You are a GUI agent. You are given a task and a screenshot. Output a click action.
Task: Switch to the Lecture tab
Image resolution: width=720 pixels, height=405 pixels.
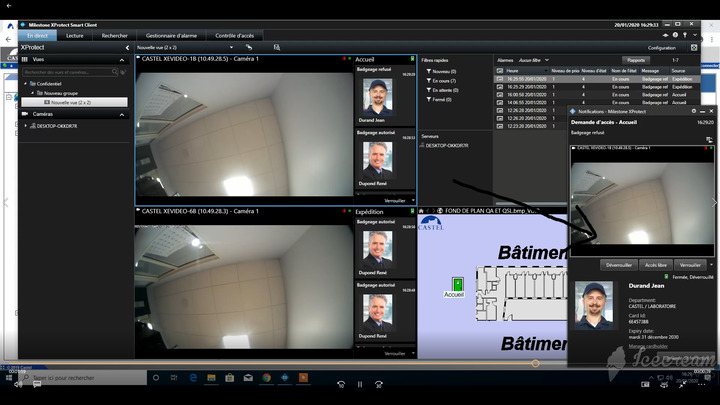[75, 35]
